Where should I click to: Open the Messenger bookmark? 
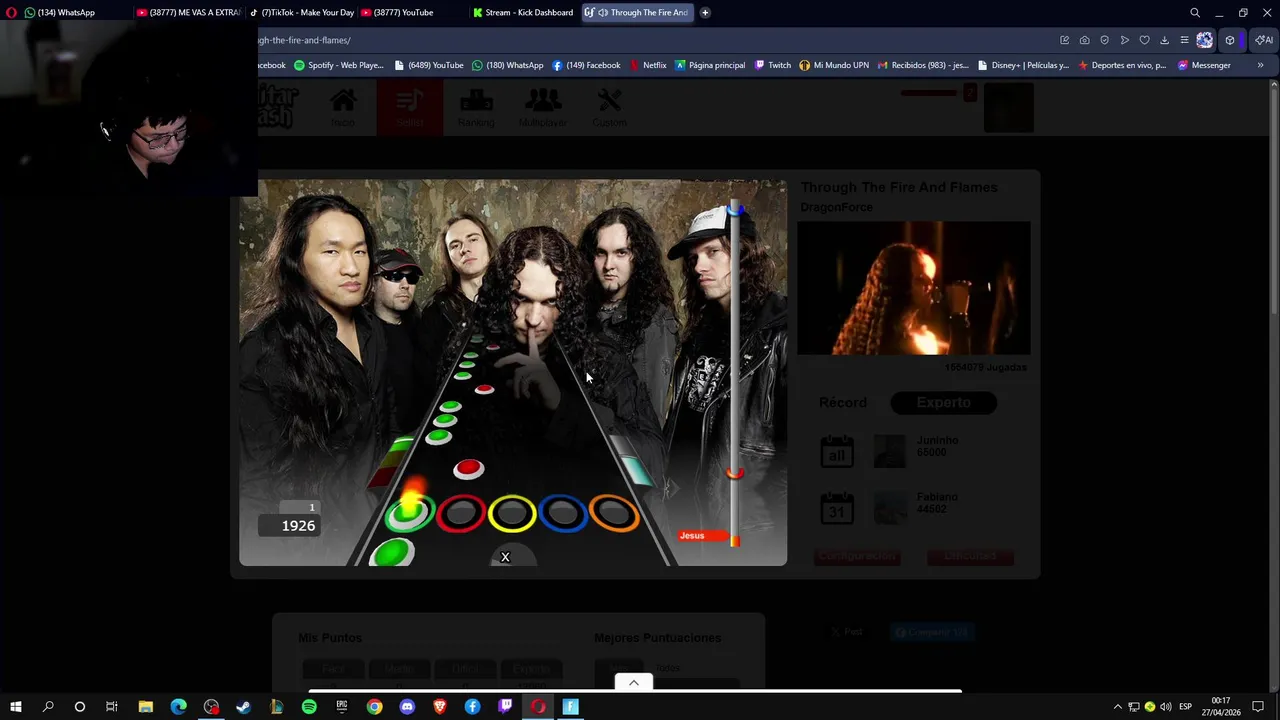[x=1204, y=65]
